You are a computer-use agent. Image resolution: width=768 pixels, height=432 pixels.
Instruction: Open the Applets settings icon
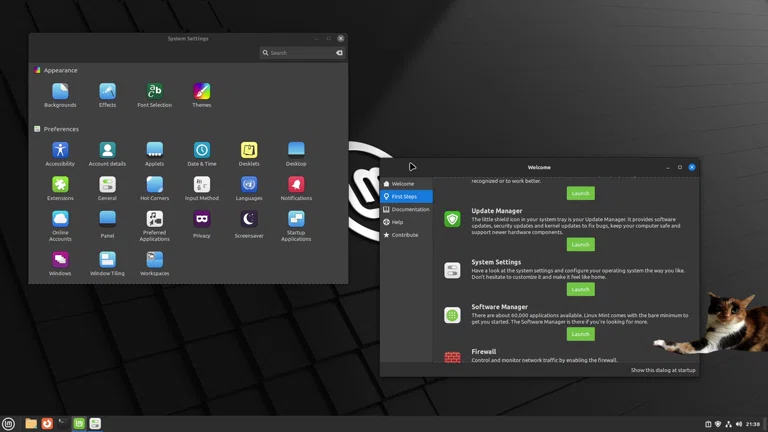pyautogui.click(x=154, y=154)
